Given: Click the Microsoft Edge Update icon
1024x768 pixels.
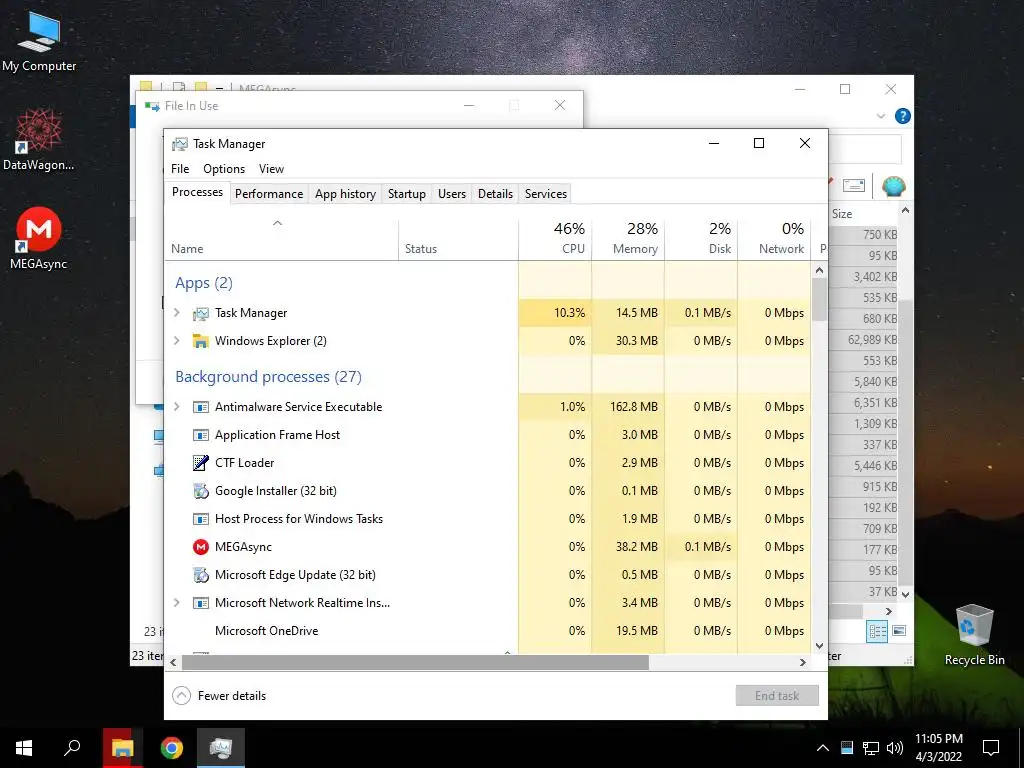Looking at the screenshot, I should (x=200, y=575).
